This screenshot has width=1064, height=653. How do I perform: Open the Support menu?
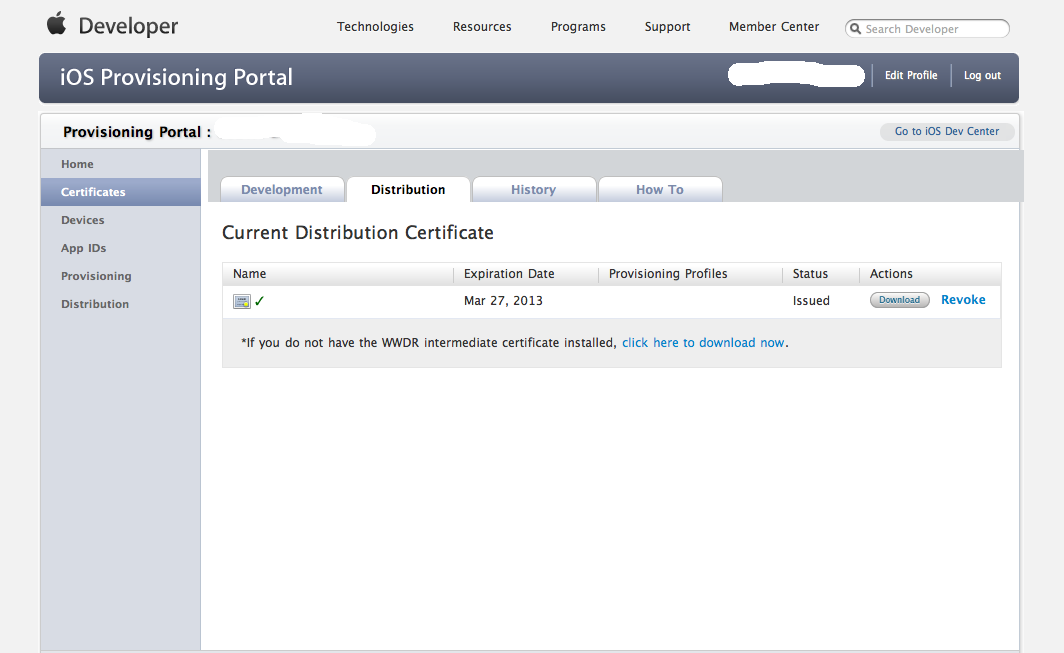[x=667, y=26]
